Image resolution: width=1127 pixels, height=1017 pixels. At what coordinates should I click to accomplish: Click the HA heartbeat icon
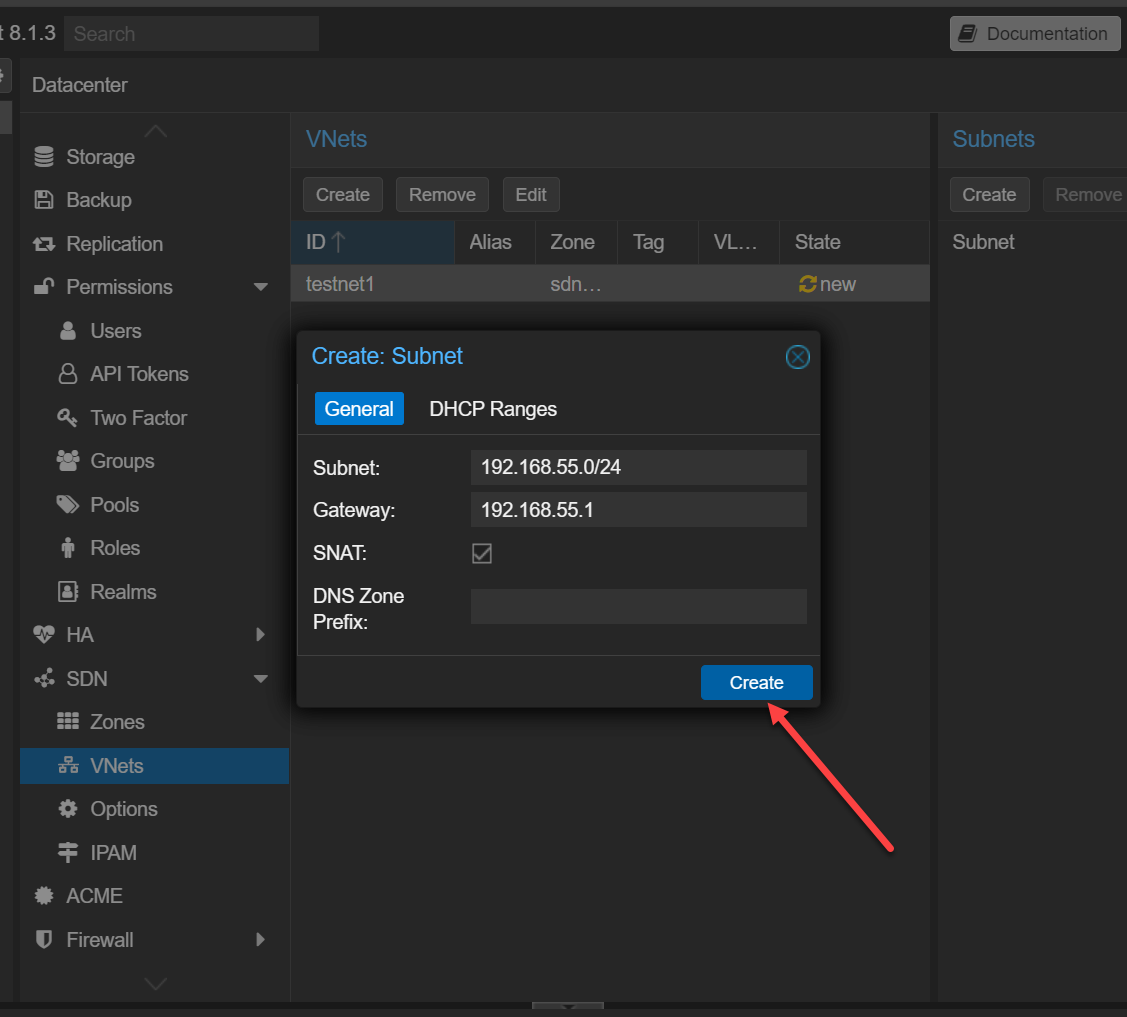pyautogui.click(x=44, y=635)
